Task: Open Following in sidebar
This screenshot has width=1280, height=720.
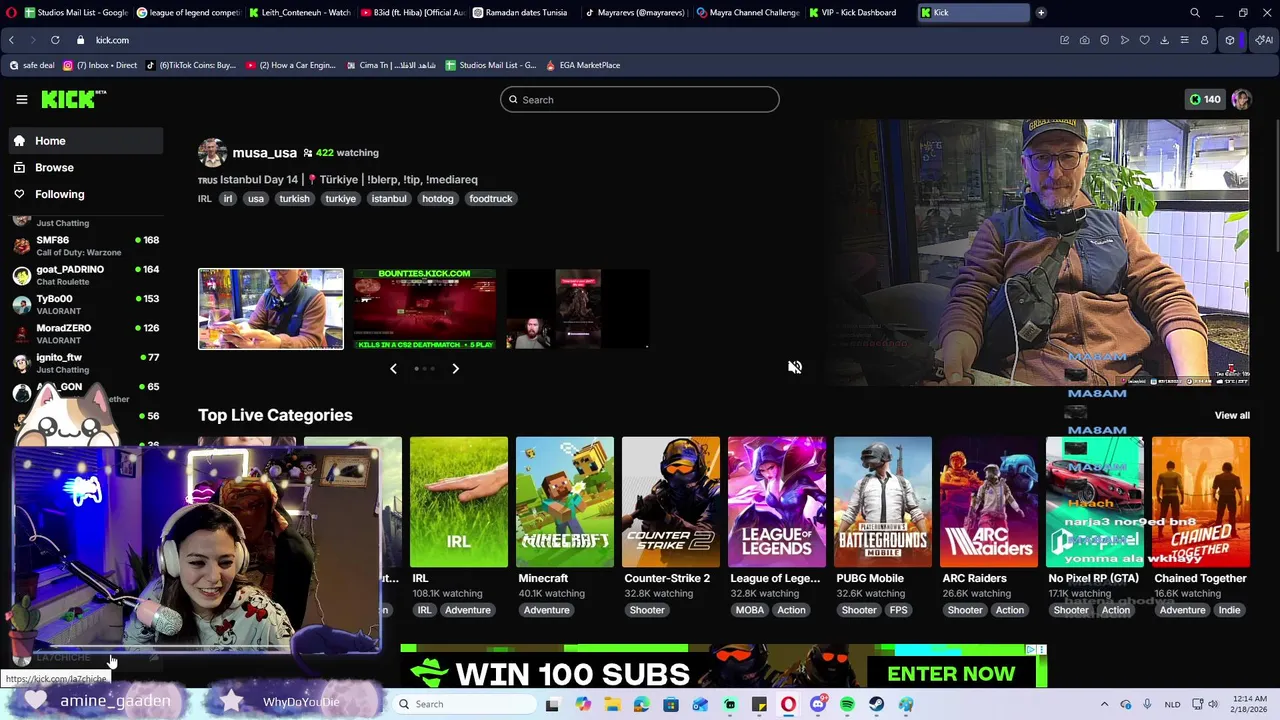Action: pos(86,194)
